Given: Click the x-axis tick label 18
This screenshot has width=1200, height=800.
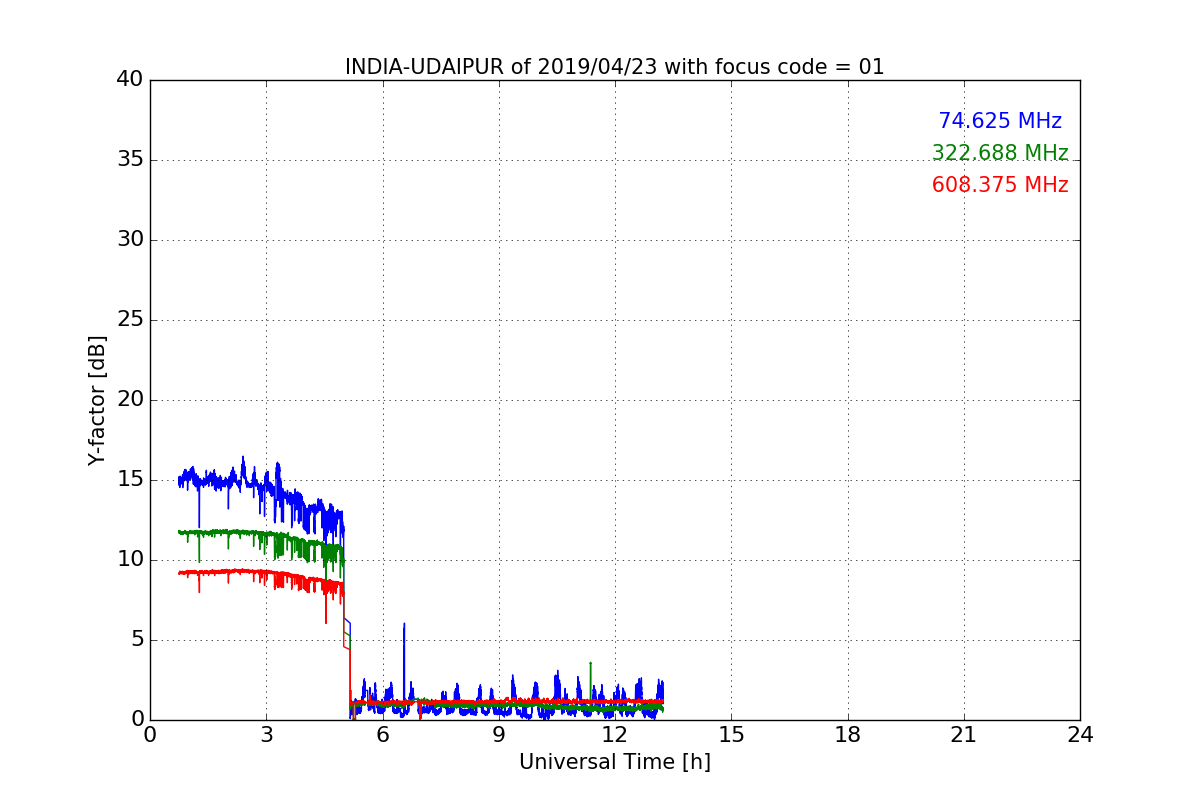Looking at the screenshot, I should tap(848, 735).
